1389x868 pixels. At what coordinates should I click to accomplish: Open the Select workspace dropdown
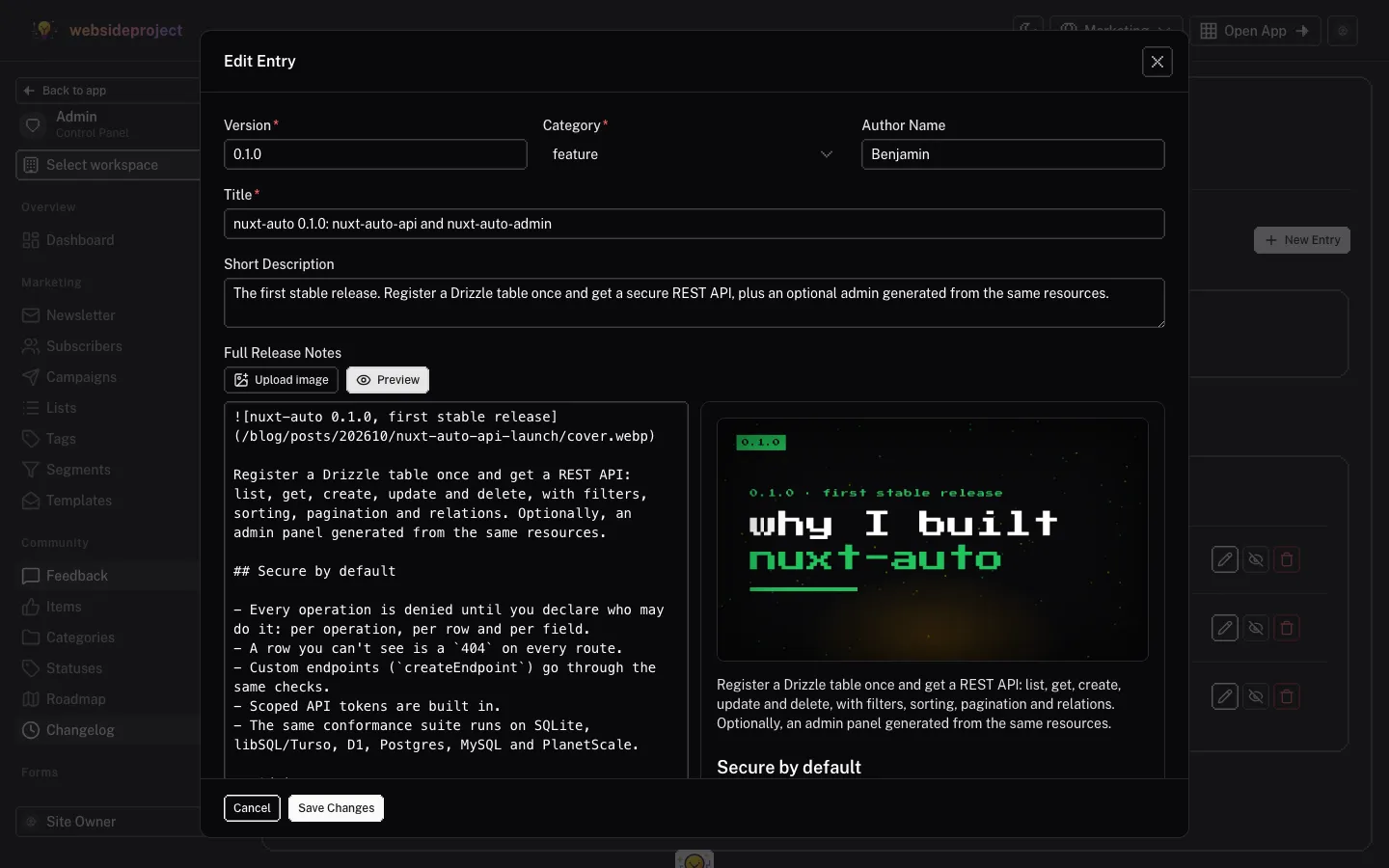click(108, 165)
